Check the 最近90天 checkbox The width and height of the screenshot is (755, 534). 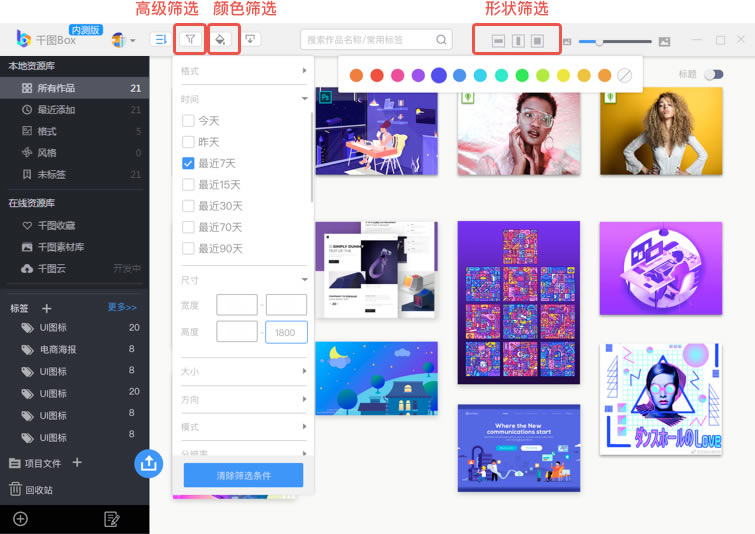tap(188, 248)
